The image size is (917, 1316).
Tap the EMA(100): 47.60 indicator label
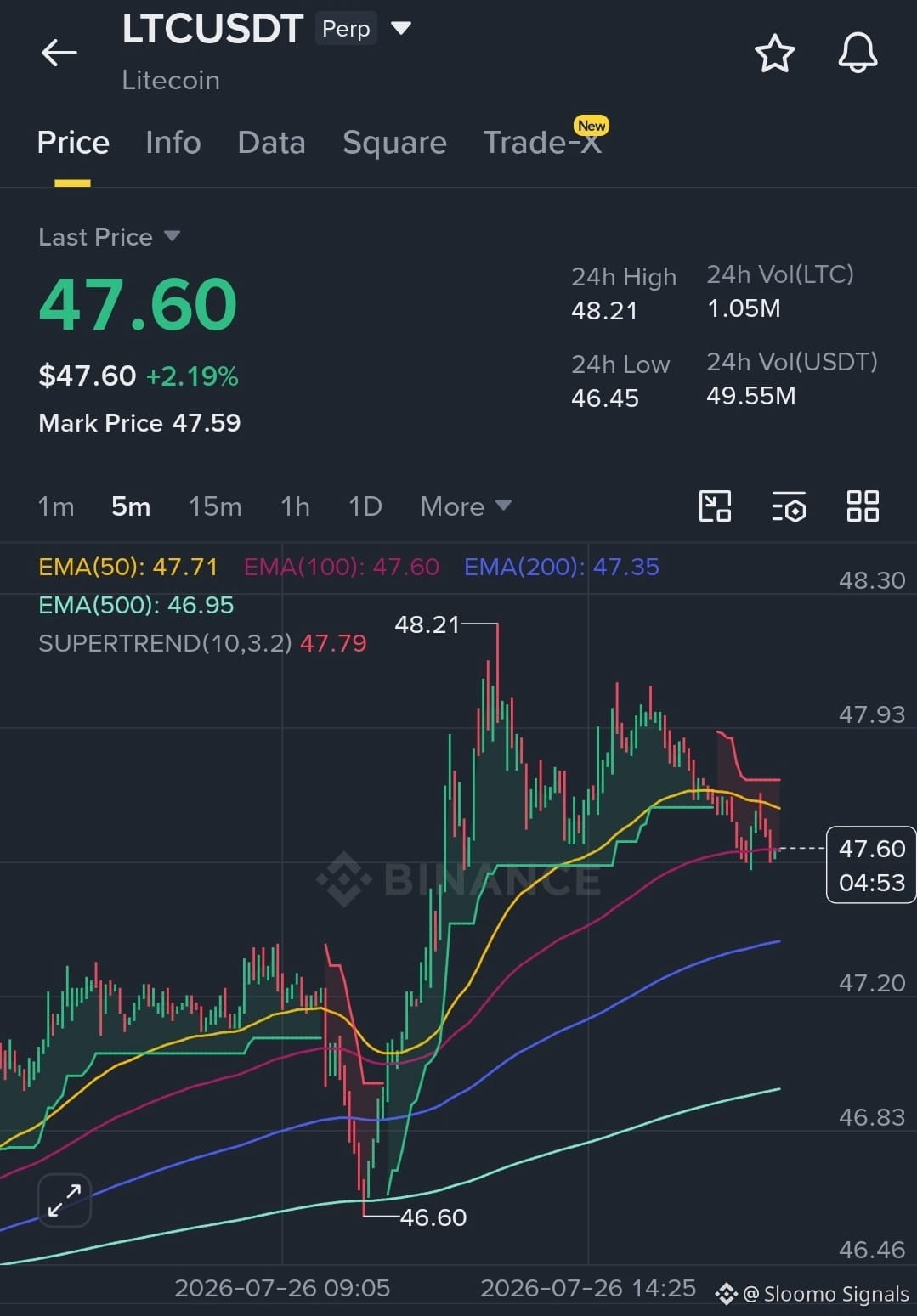(342, 567)
